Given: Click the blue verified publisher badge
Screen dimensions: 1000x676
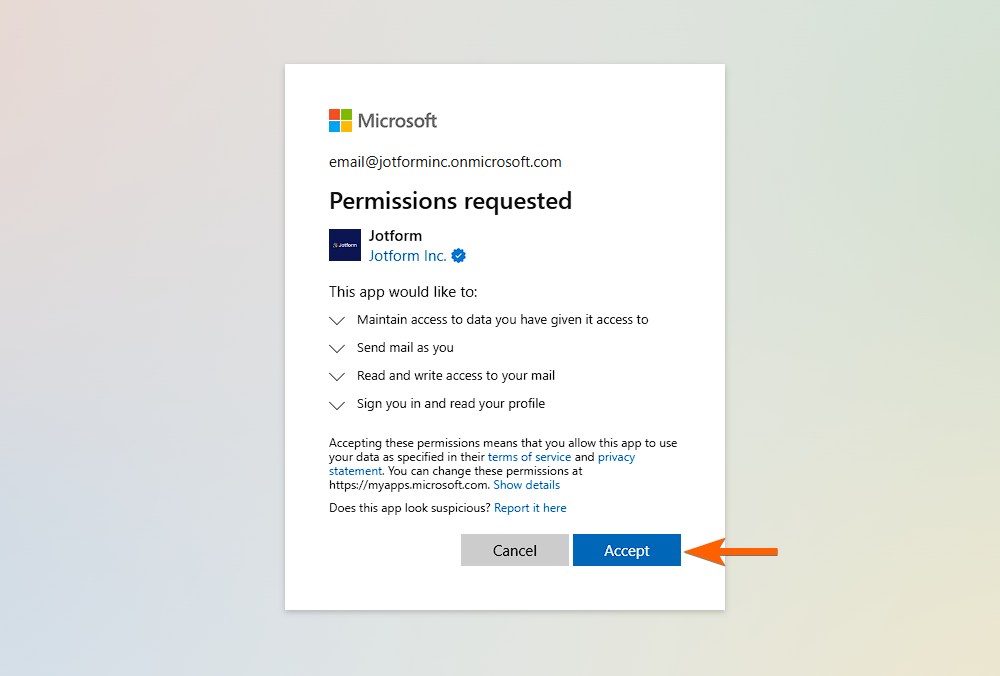Looking at the screenshot, I should coord(459,256).
